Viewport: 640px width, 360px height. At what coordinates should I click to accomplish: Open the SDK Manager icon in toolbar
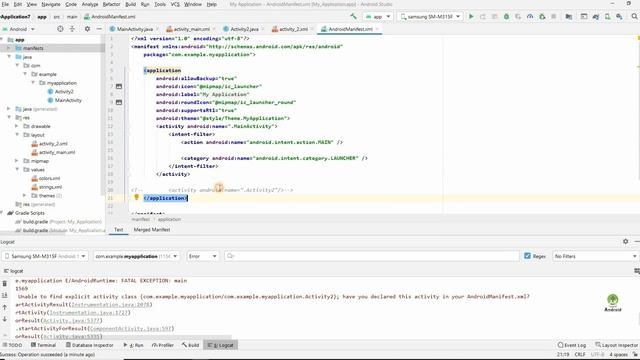[619, 16]
